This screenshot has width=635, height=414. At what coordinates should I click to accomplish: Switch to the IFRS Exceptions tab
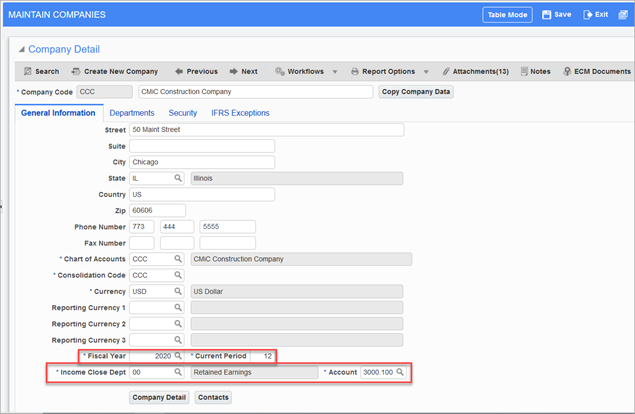coord(240,113)
